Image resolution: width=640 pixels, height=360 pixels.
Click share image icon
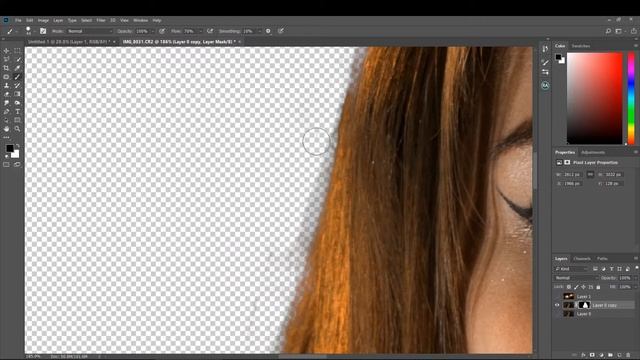coord(633,31)
